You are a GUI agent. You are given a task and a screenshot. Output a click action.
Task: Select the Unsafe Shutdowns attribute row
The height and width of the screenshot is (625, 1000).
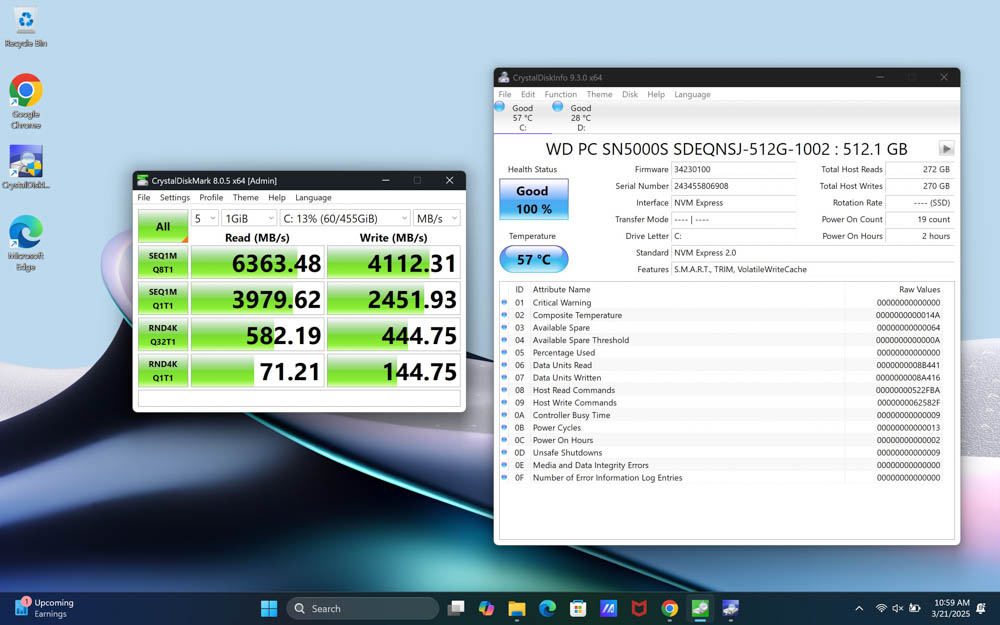[x=726, y=453]
